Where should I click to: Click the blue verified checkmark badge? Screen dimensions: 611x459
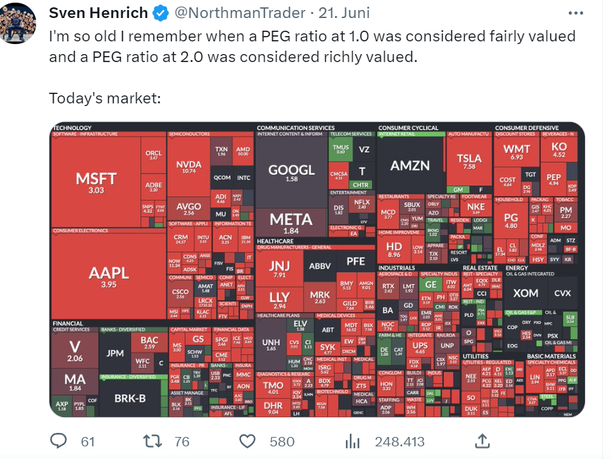pos(160,13)
